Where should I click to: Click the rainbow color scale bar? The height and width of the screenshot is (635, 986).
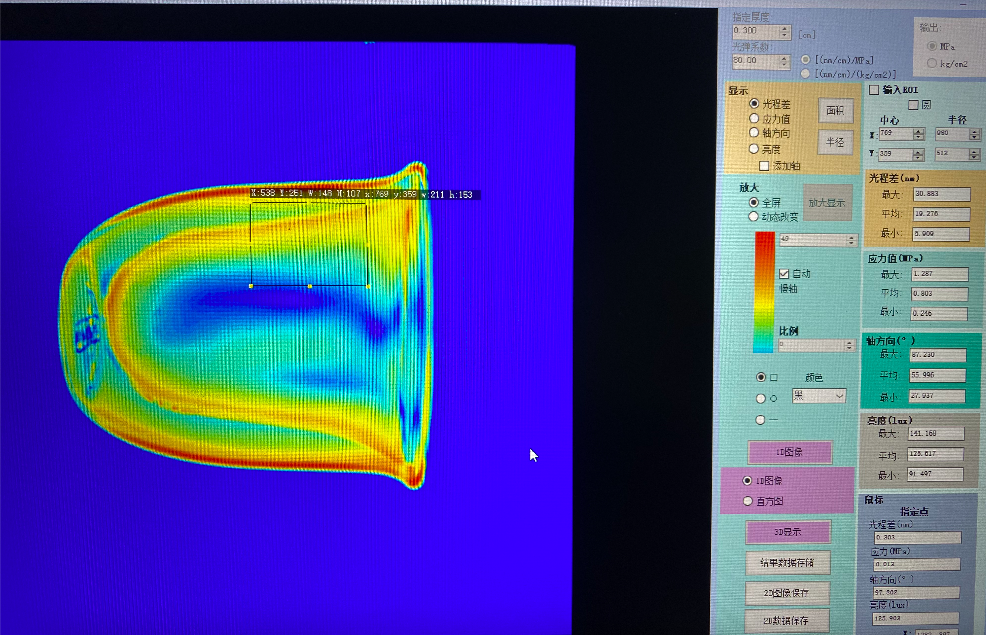coord(764,292)
